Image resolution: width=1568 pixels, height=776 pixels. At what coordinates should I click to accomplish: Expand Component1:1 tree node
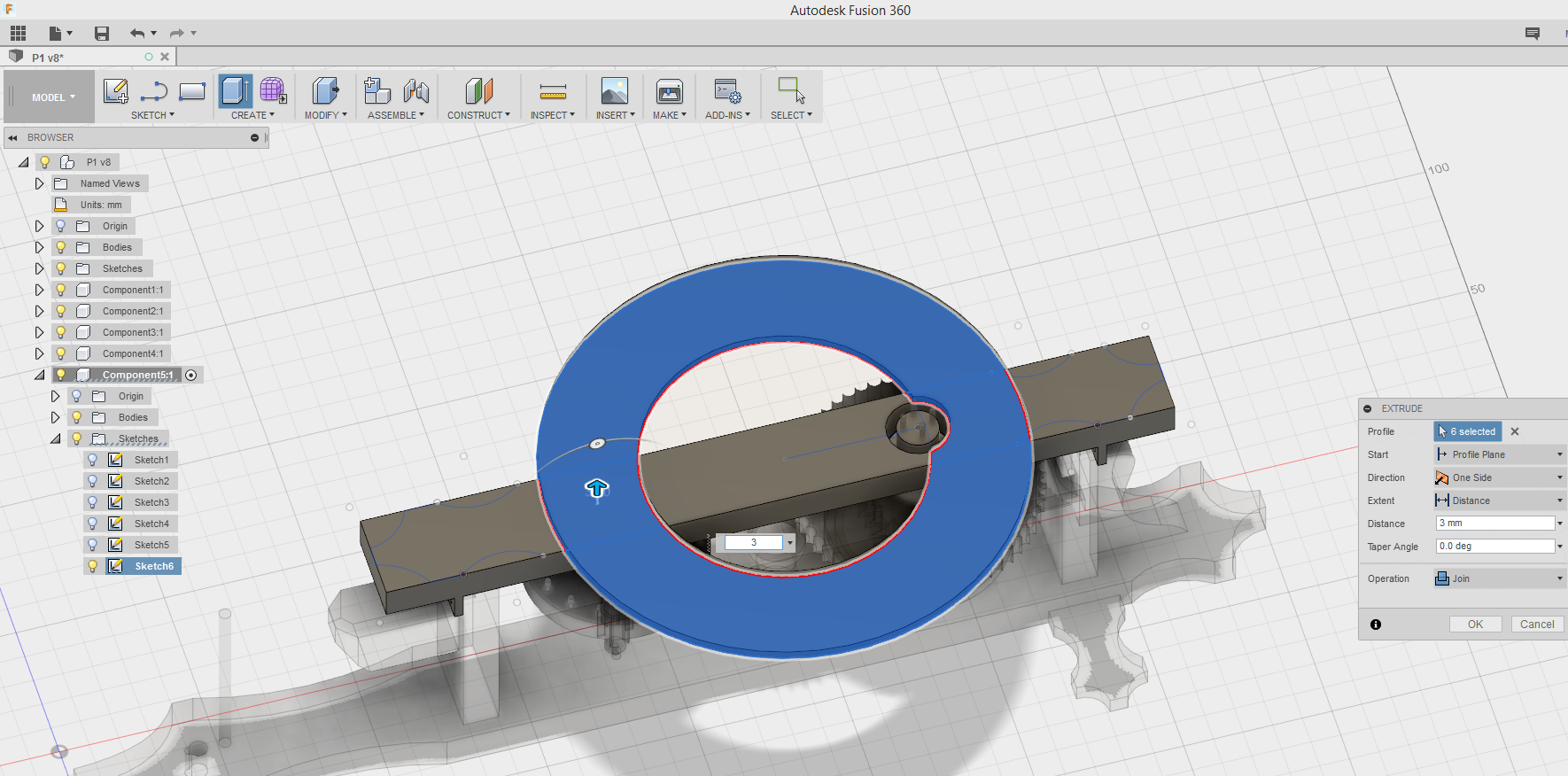[39, 290]
